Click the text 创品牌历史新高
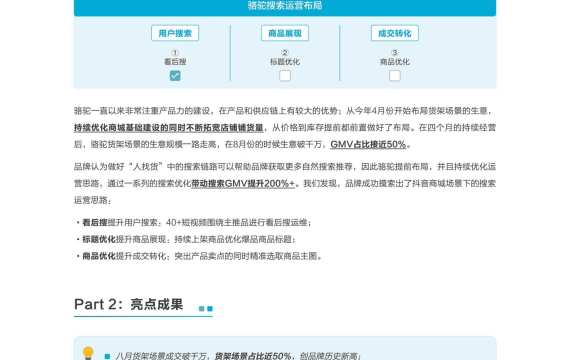Screen dimensions: 570x360 [329, 356]
